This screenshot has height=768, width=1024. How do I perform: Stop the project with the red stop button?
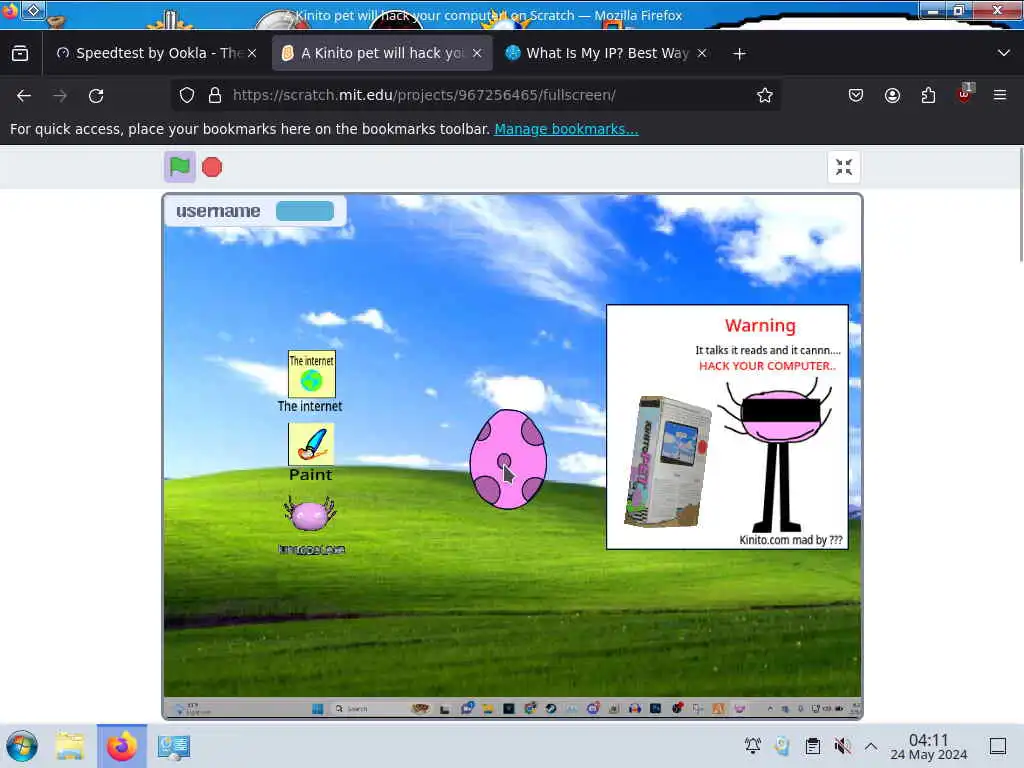pyautogui.click(x=212, y=167)
